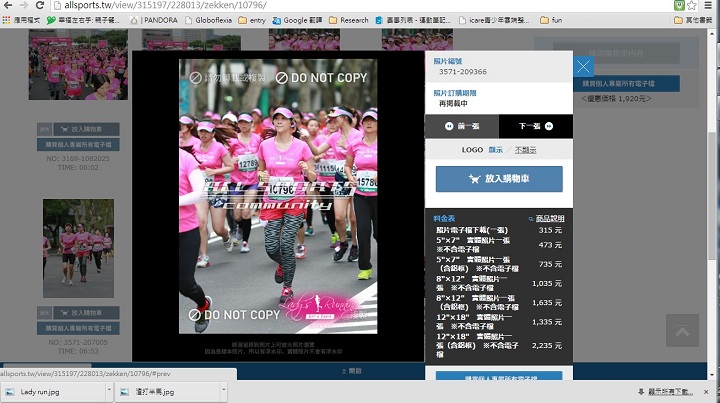Open the Research bookmark folder

point(349,20)
